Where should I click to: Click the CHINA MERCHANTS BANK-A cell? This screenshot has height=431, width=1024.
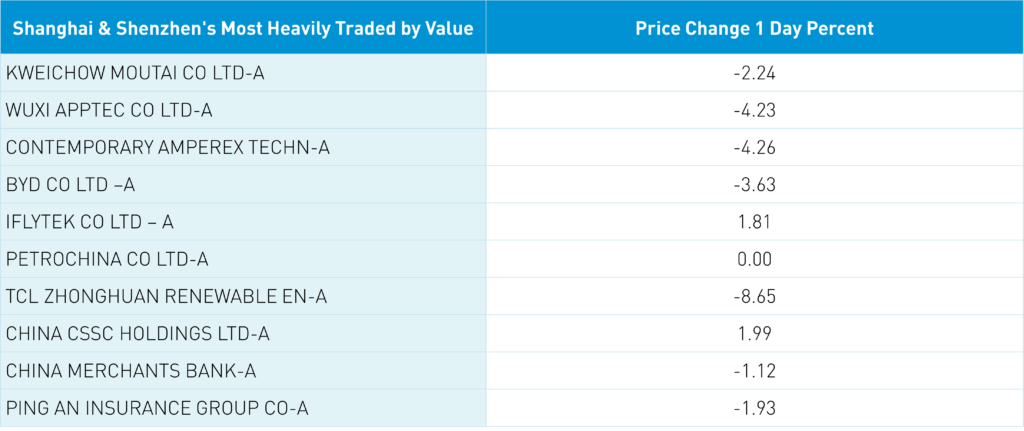pos(131,371)
